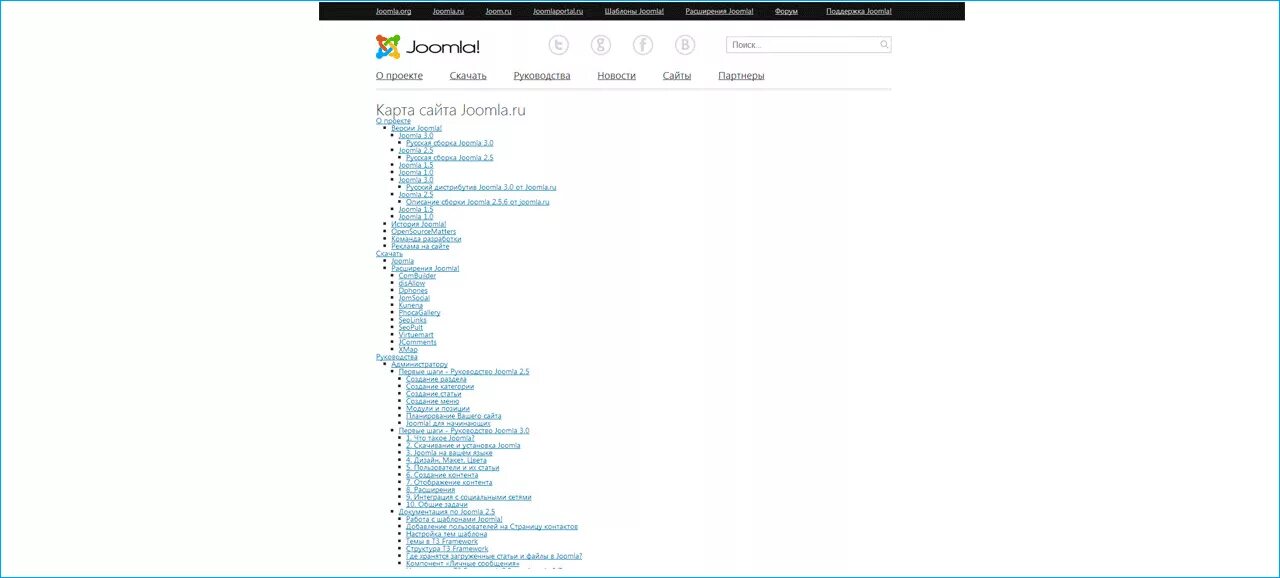
Task: Open Структура T3 Framework link
Action: point(447,549)
